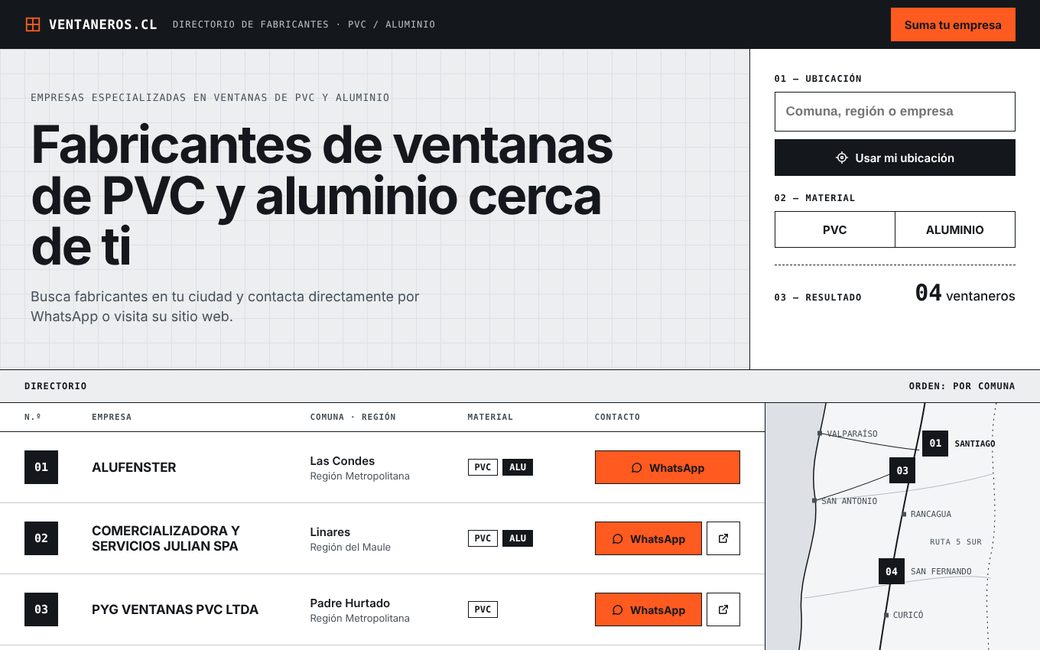Select map marker 01 near Santiago
This screenshot has width=1040, height=650.
[935, 443]
